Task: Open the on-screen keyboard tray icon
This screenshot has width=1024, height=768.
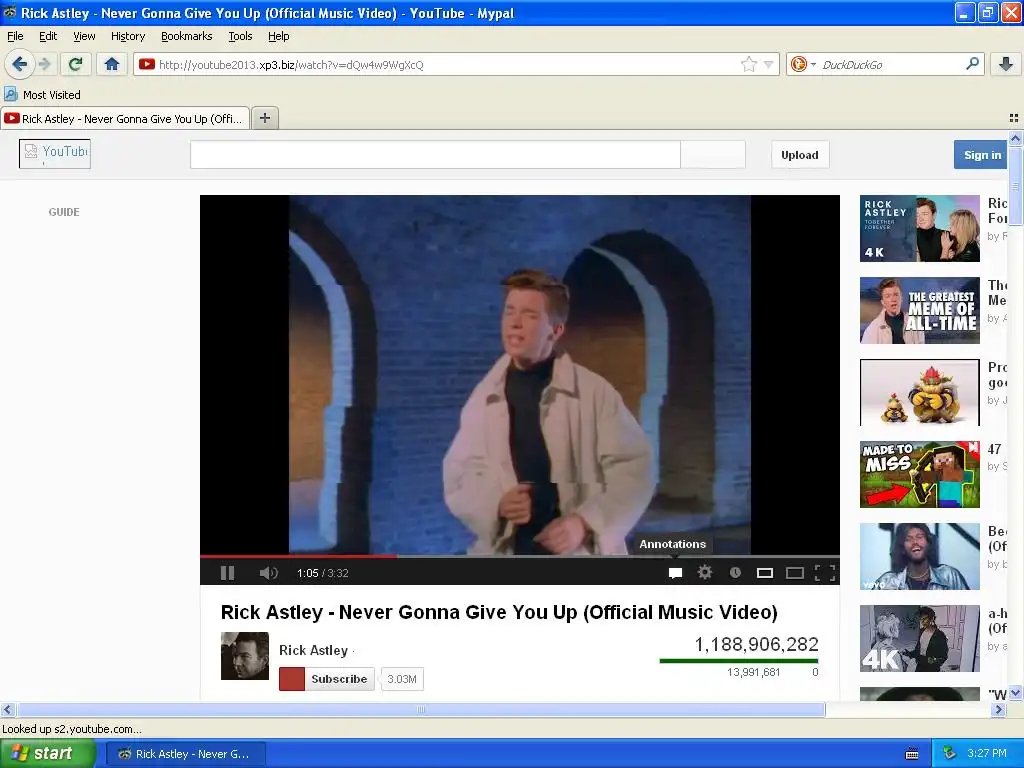Action: 912,754
